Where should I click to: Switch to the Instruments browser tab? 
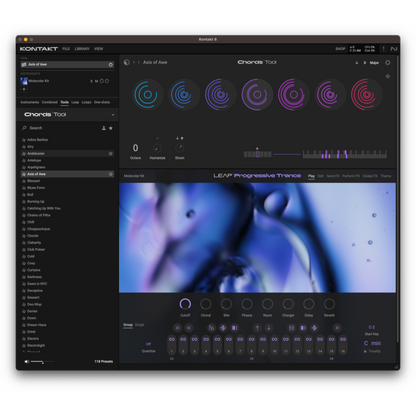pos(30,102)
